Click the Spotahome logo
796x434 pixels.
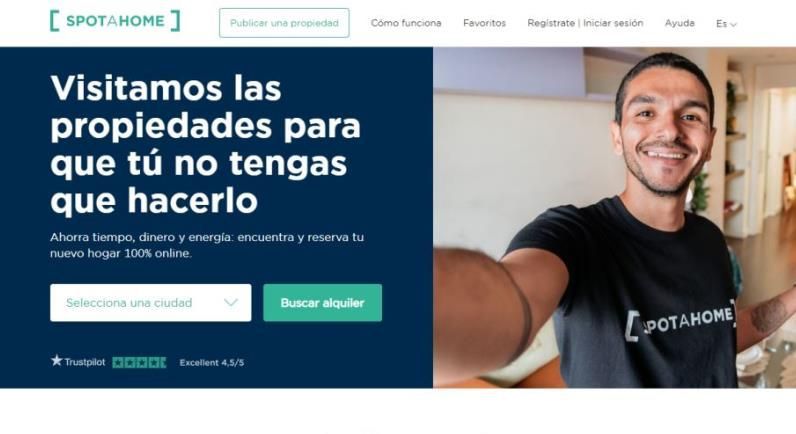(115, 21)
